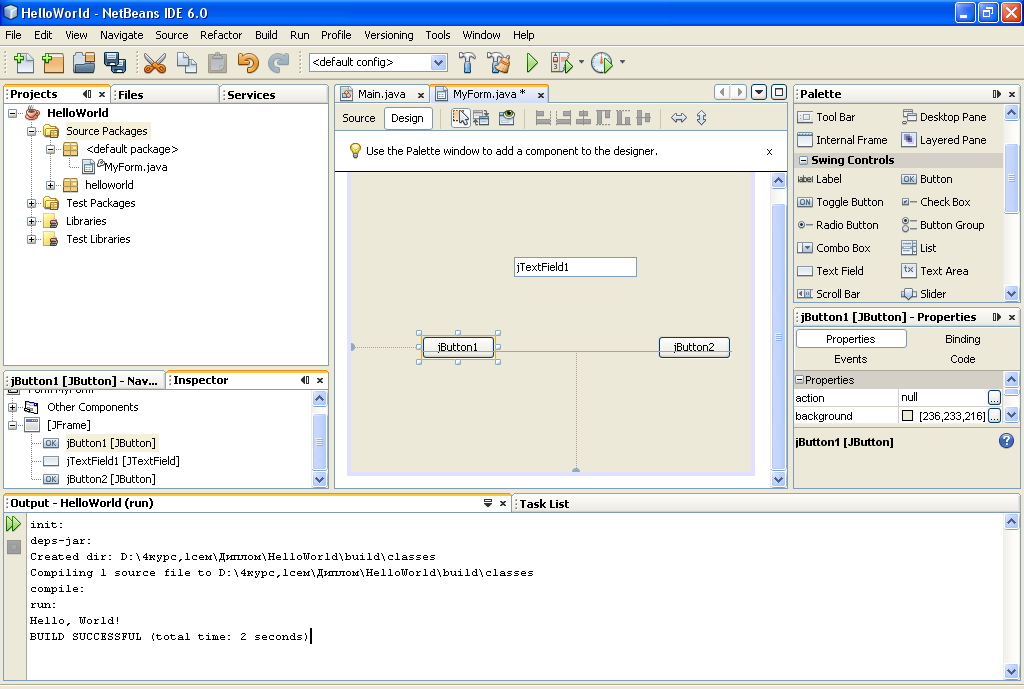Maximize the editor window icon

[x=778, y=92]
